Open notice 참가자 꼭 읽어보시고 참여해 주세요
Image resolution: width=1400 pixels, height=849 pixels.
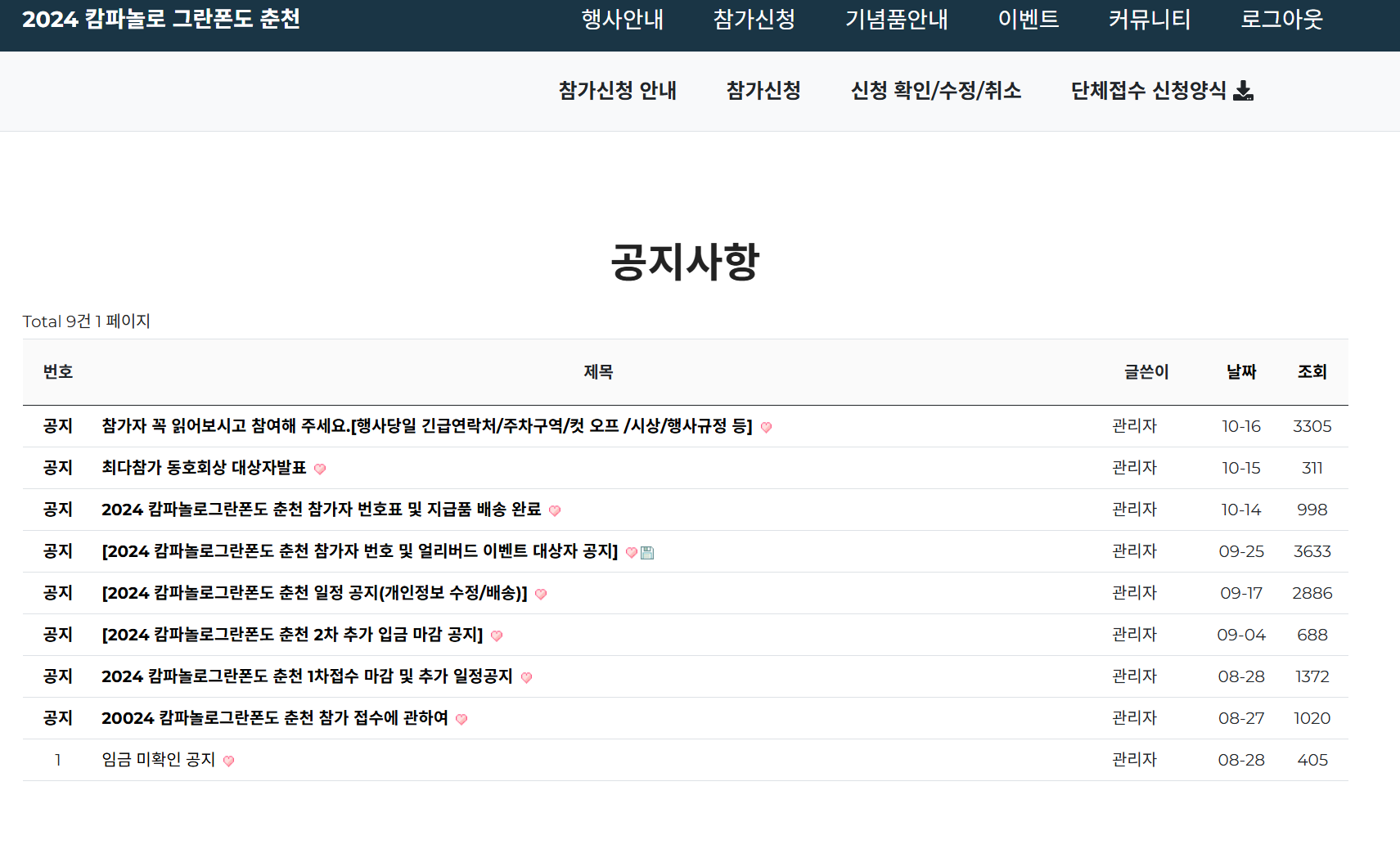[426, 426]
